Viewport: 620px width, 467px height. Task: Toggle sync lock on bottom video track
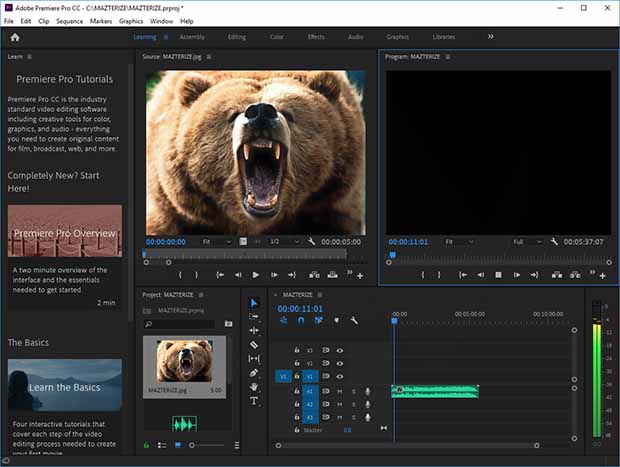325,376
